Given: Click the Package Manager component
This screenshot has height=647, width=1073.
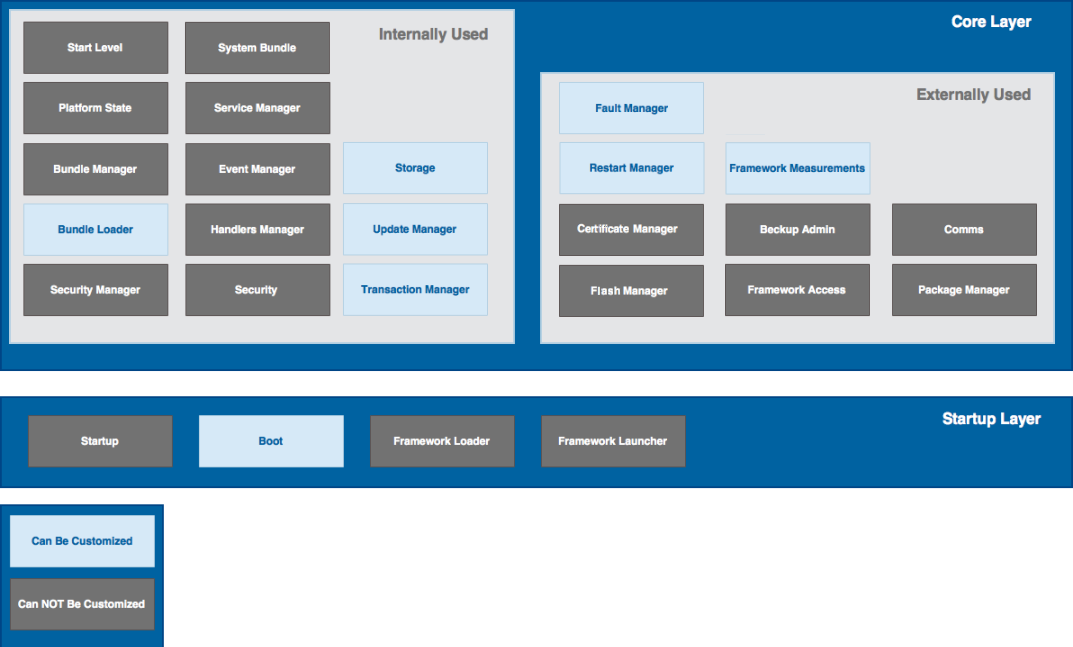Looking at the screenshot, I should [963, 290].
